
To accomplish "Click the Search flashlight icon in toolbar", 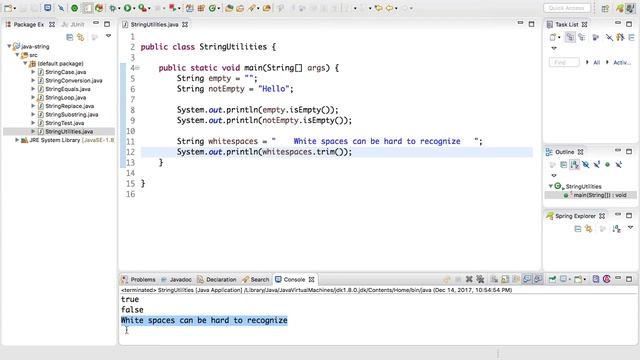I will (x=252, y=8).
